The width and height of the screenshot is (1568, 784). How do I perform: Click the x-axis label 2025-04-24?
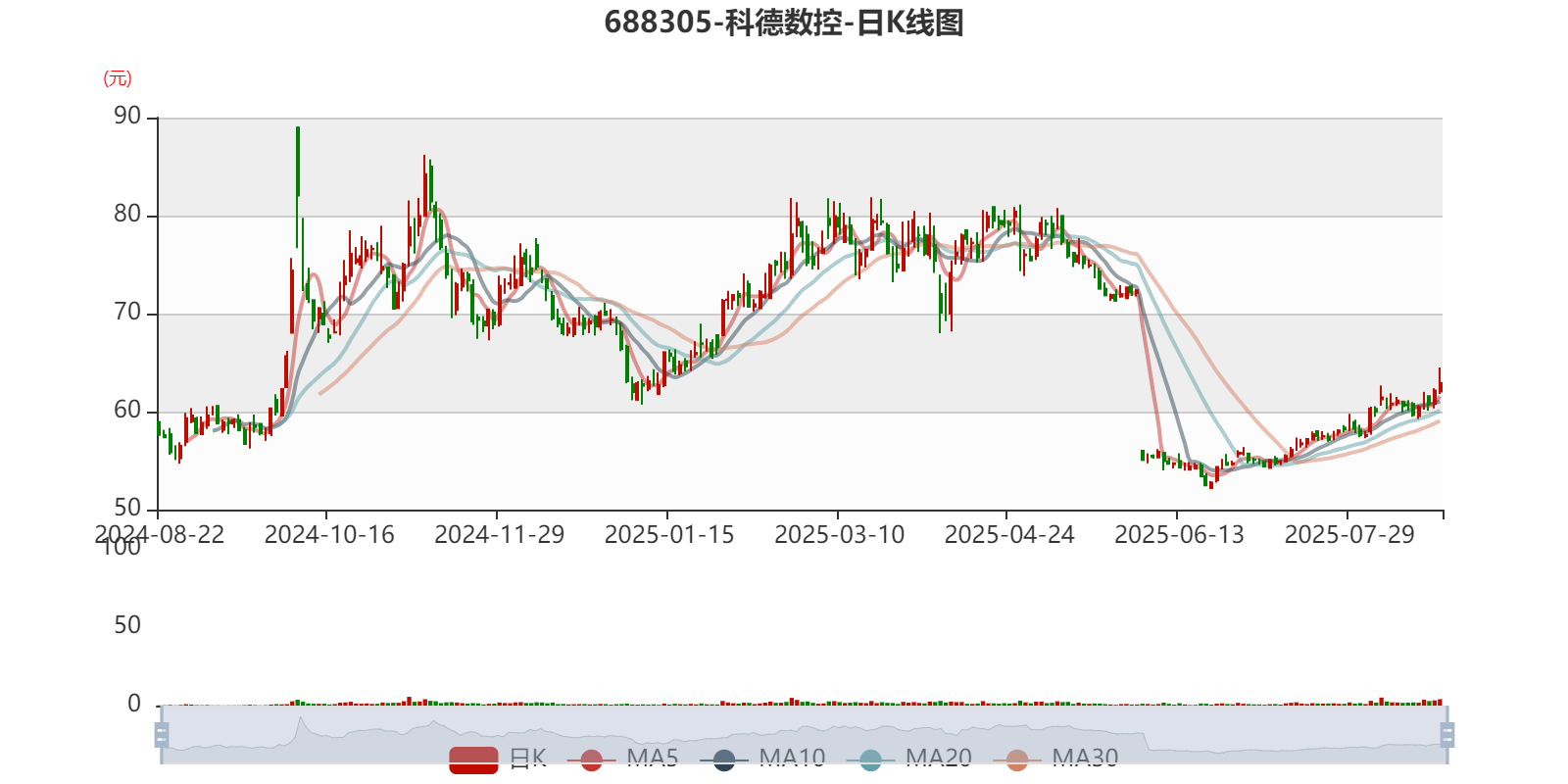1009,535
